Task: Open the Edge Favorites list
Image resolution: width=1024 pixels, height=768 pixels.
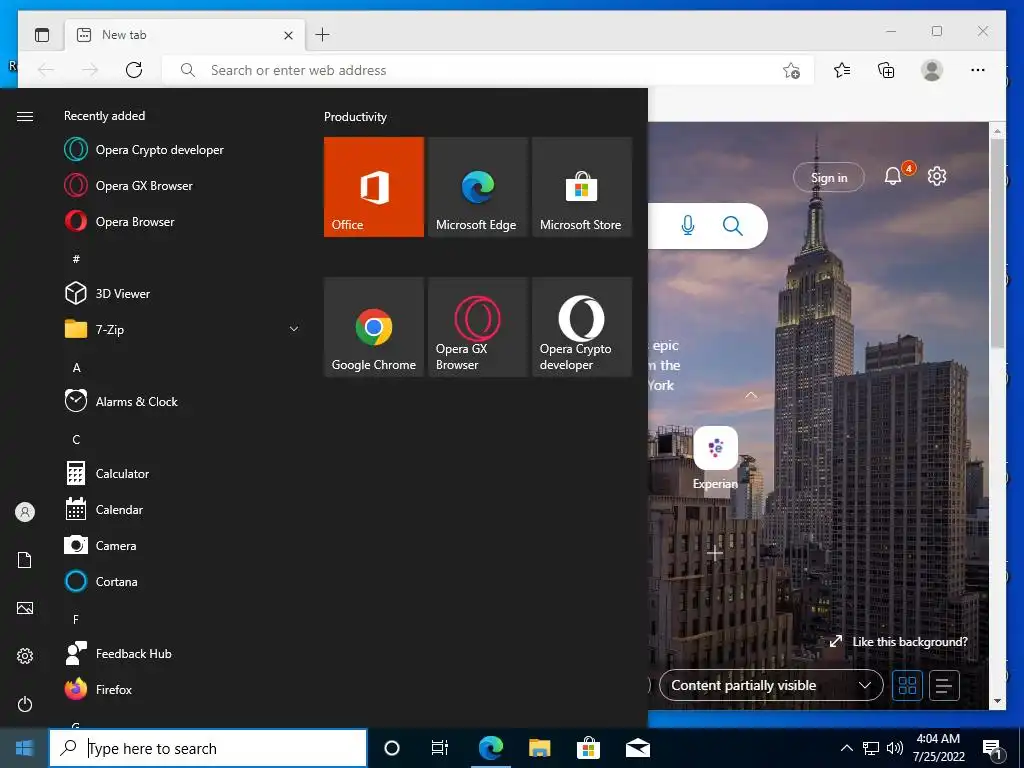Action: click(842, 70)
